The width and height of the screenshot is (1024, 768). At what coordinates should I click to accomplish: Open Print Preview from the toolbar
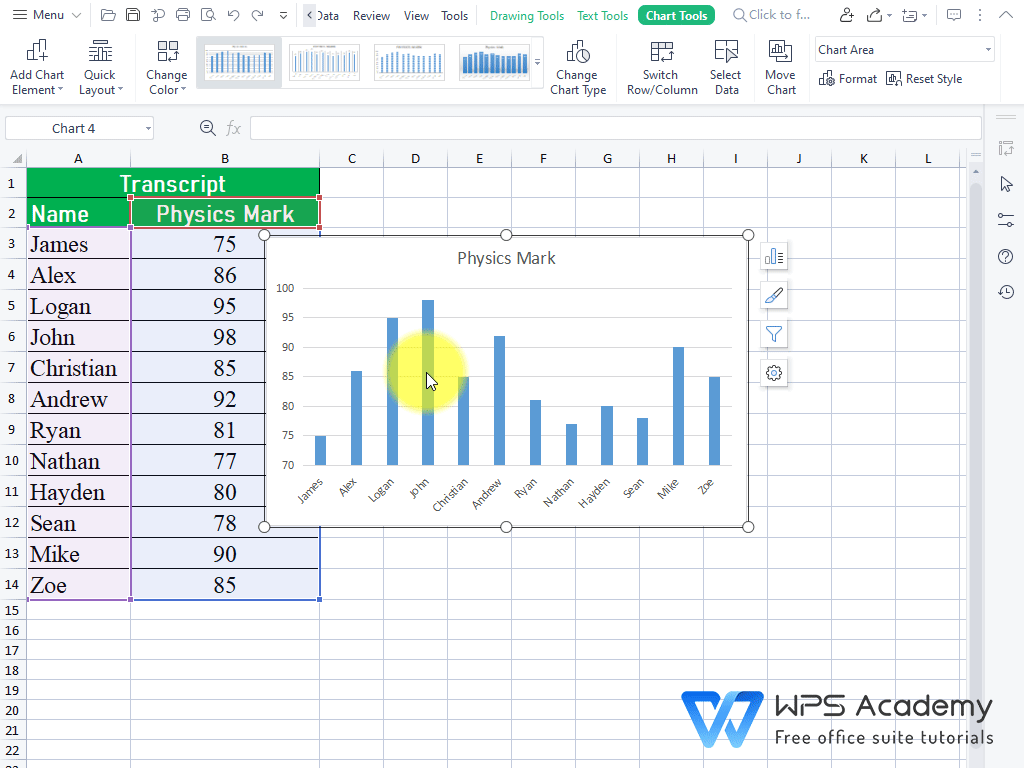coord(207,15)
